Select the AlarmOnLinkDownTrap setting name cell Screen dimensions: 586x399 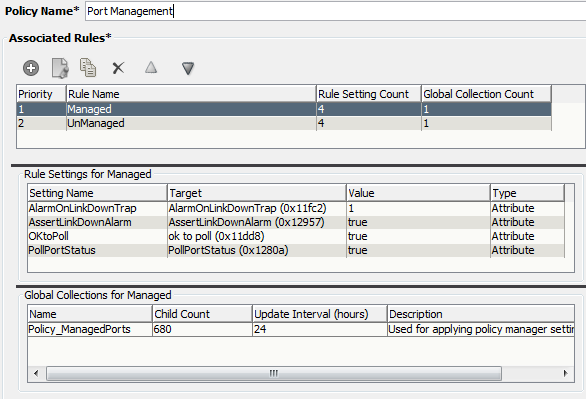pos(97,208)
